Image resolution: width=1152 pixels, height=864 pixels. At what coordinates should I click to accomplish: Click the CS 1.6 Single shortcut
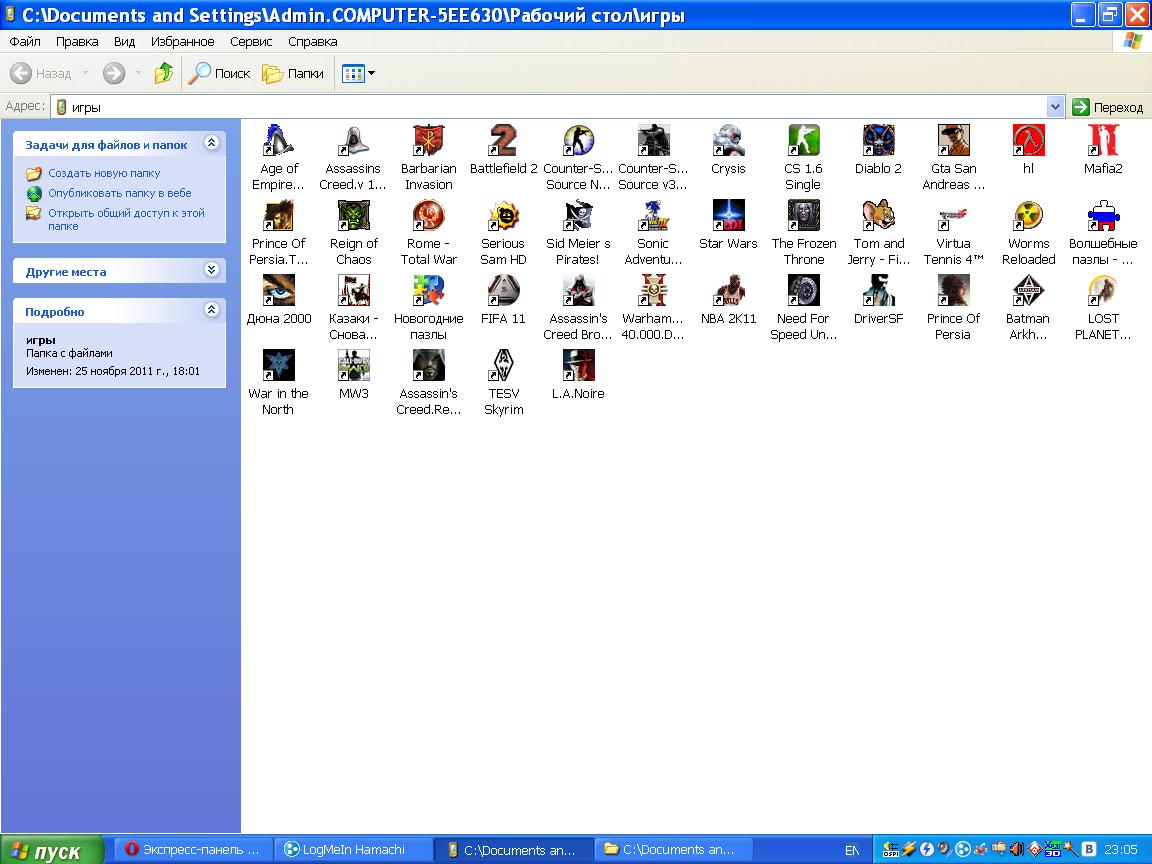click(x=803, y=140)
